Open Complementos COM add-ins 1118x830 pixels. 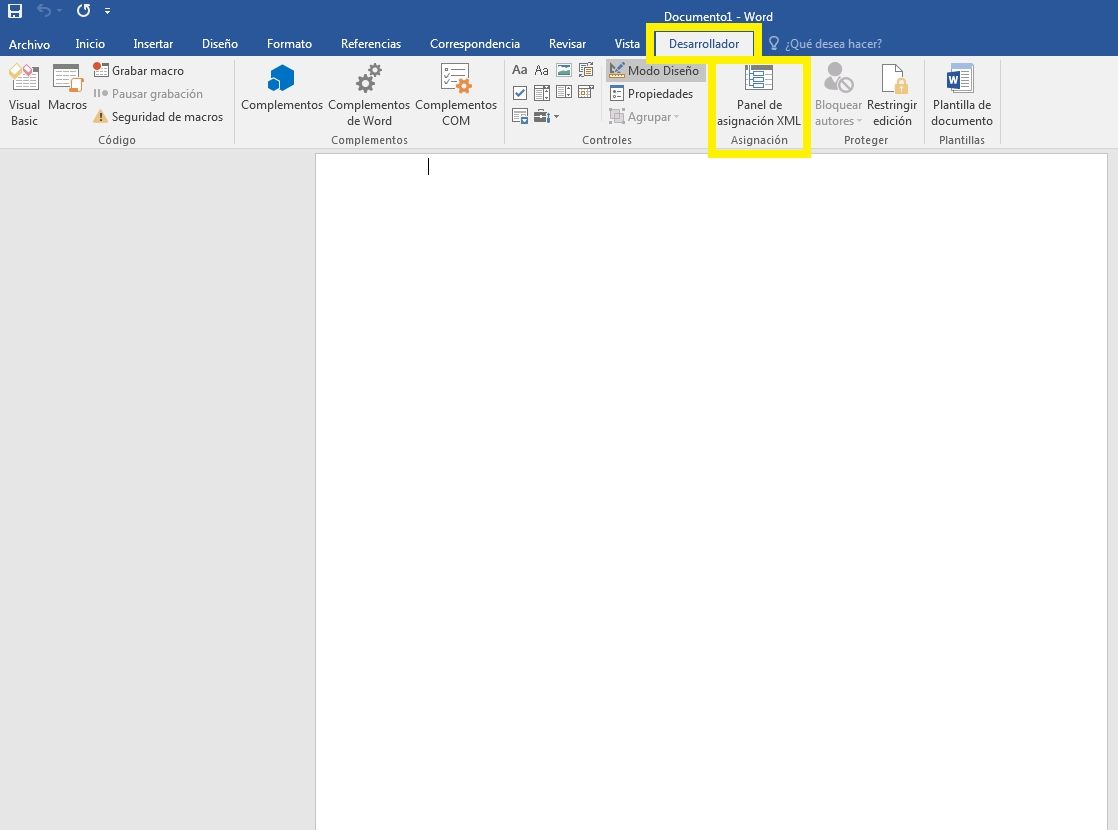pos(456,79)
